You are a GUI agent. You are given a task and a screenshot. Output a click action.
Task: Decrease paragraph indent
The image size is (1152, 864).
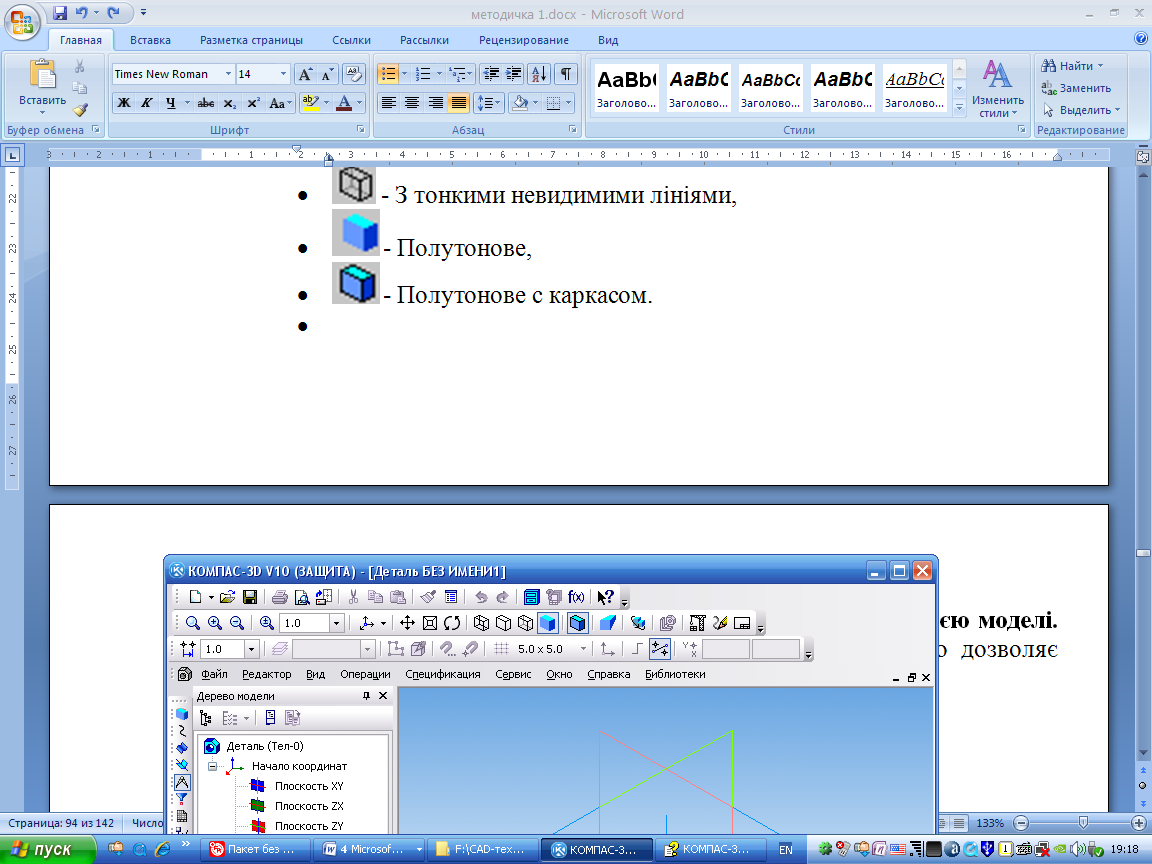[491, 74]
